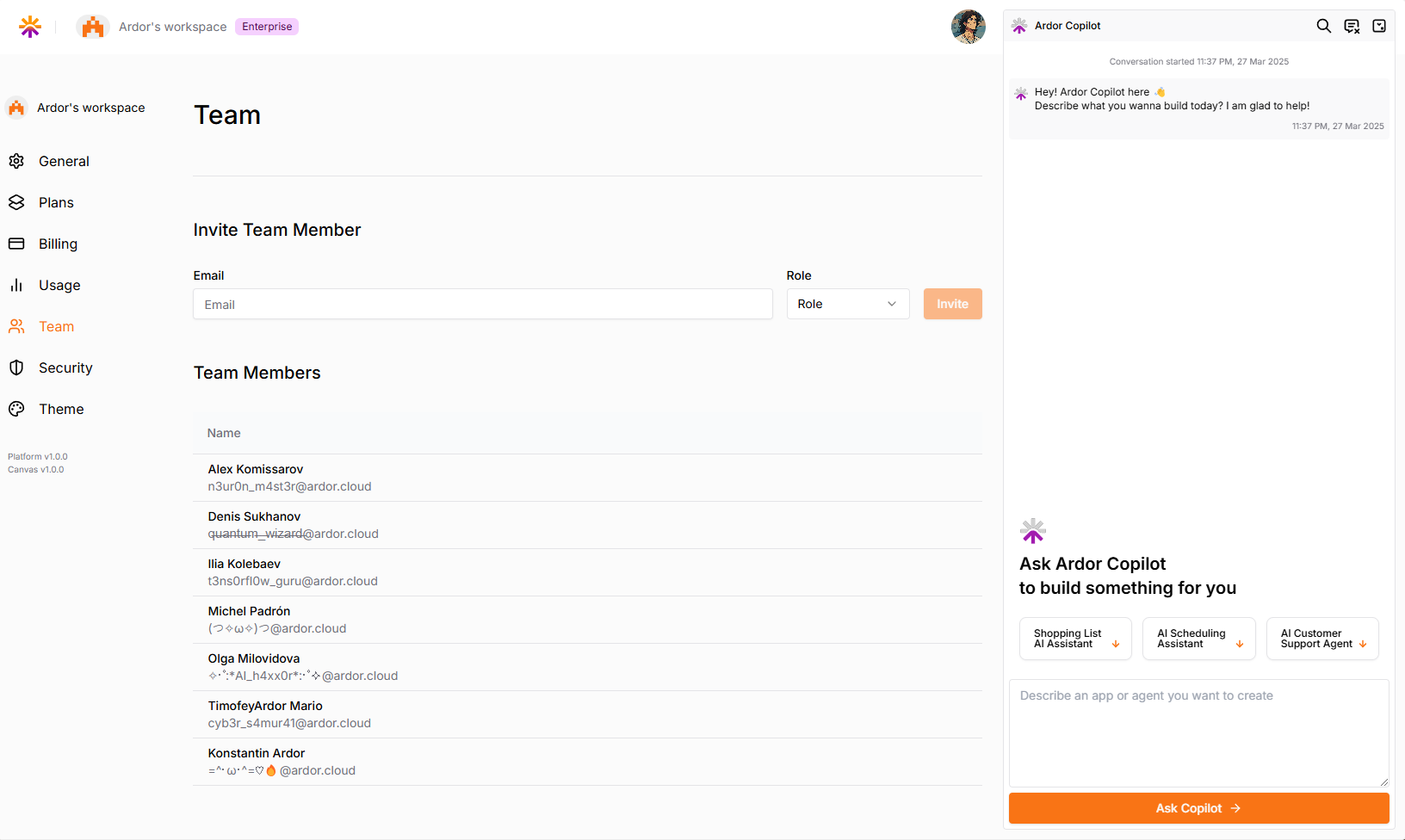Open the Theme settings
The height and width of the screenshot is (840, 1405).
pyautogui.click(x=61, y=409)
